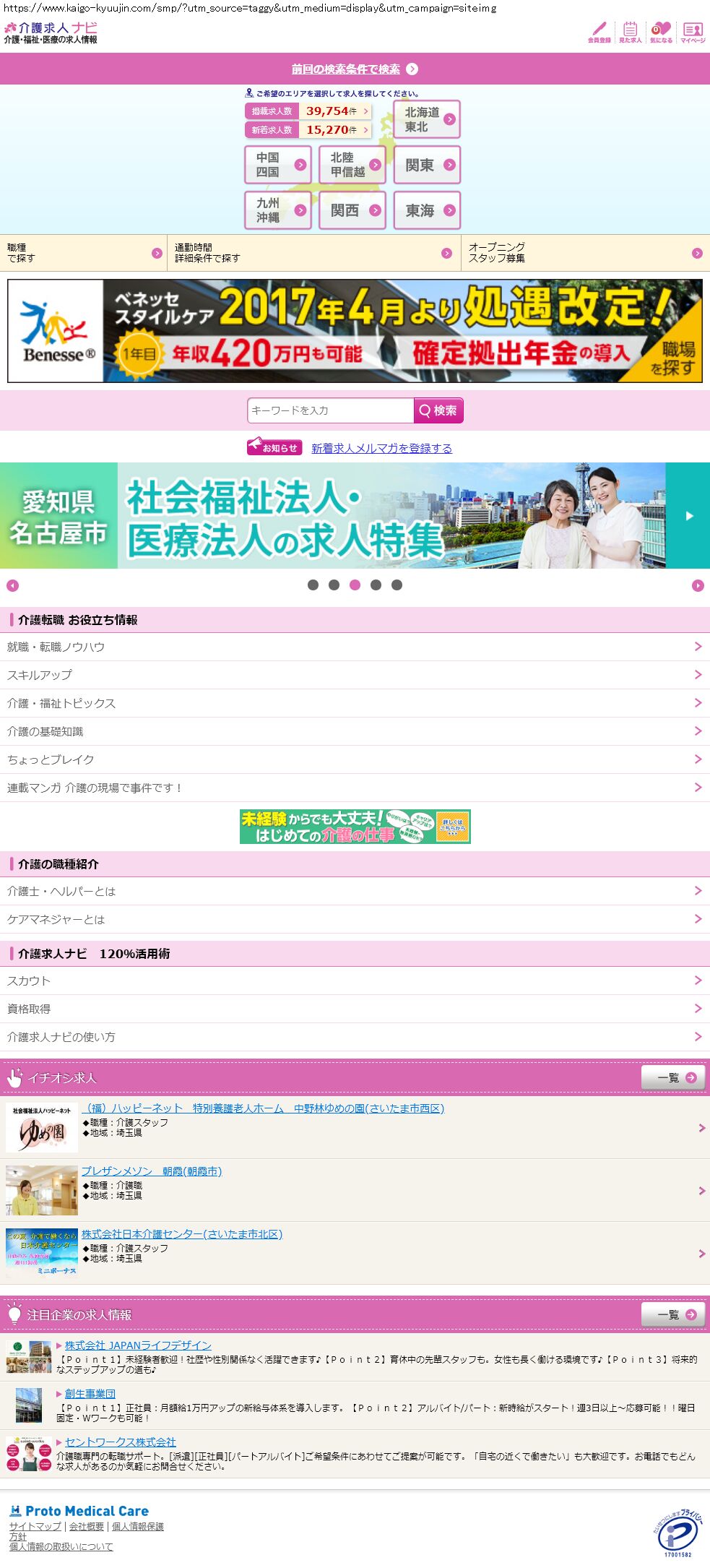
Task: Open 新着求人数 15,270件 count link
Action: tap(308, 130)
